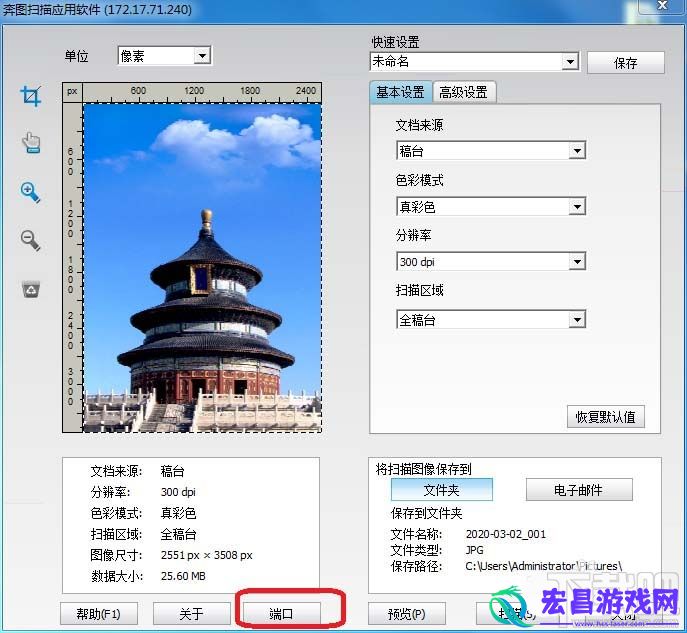
Task: Click the data size 25.60 MB value
Action: [183, 576]
